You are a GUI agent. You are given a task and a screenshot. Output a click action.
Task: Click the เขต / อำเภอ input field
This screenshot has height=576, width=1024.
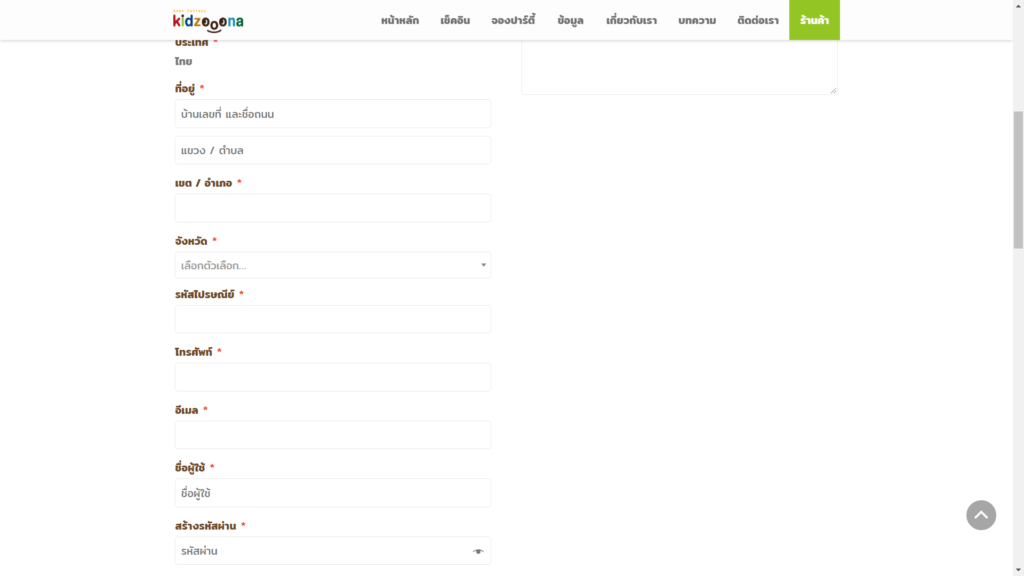point(332,208)
